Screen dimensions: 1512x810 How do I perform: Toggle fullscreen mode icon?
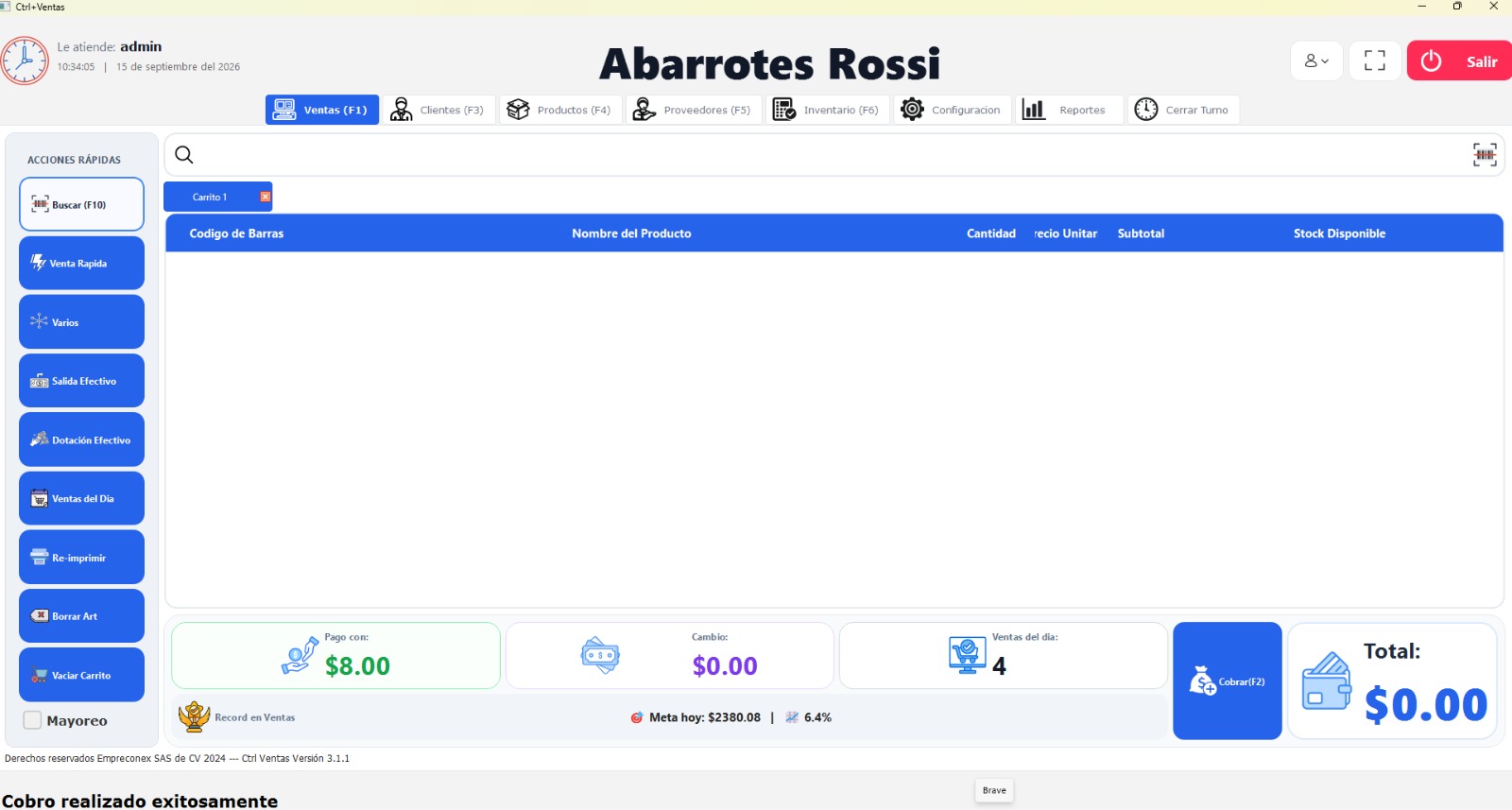click(1375, 61)
